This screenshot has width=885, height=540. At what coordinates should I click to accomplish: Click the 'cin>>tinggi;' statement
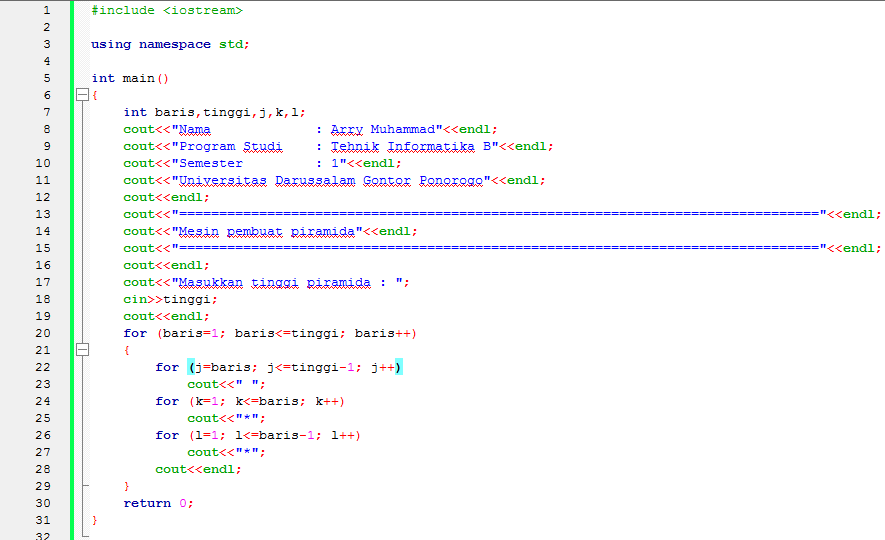pyautogui.click(x=170, y=299)
